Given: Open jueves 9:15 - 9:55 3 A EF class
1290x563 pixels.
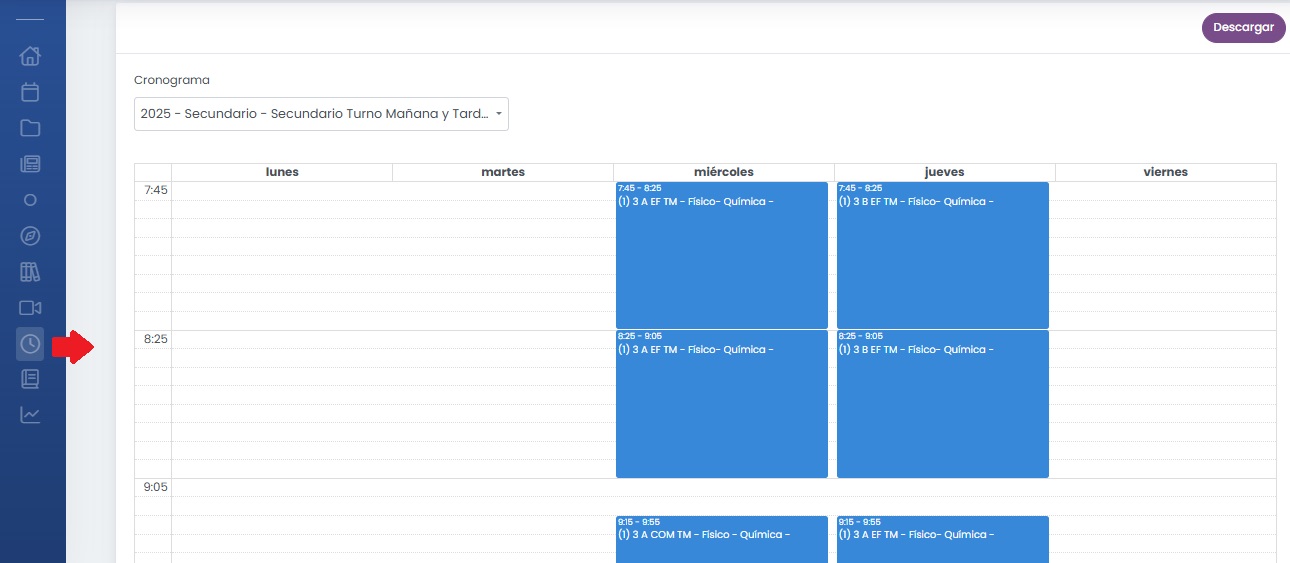Looking at the screenshot, I should (943, 539).
